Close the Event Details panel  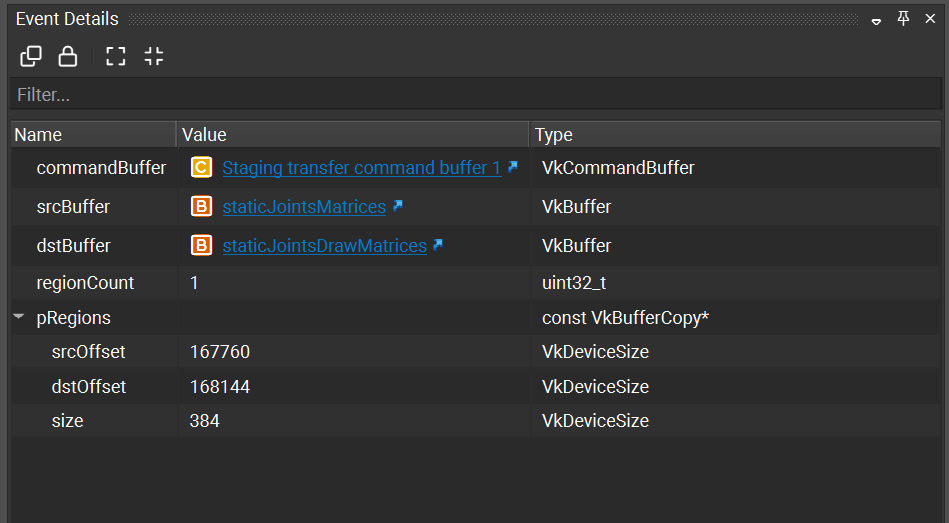coord(930,19)
